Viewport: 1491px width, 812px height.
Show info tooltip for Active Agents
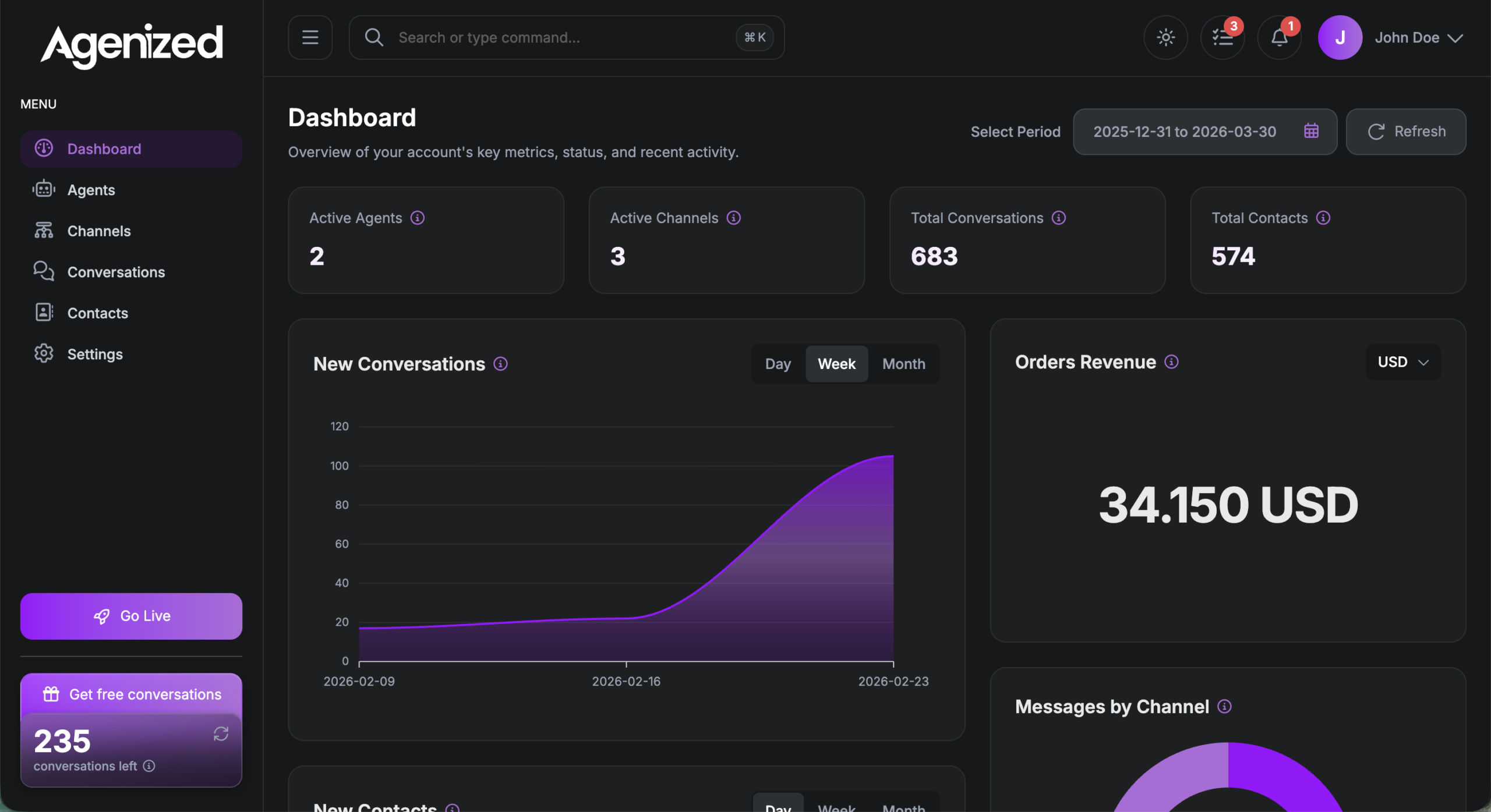tap(418, 218)
